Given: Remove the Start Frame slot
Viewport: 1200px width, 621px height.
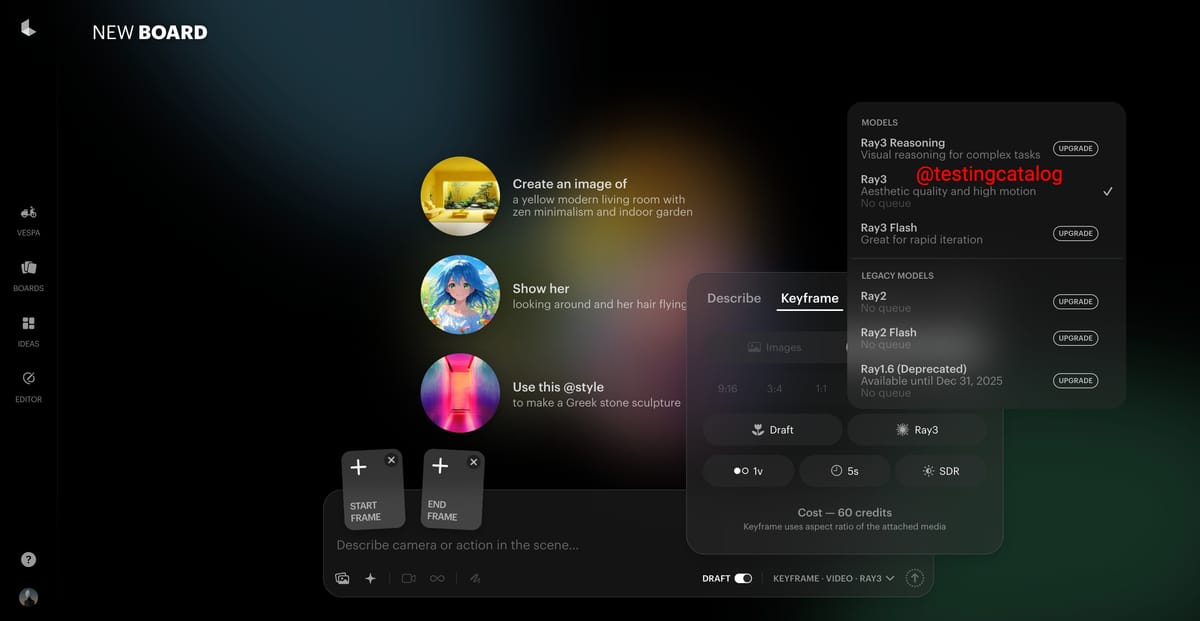Looking at the screenshot, I should (x=391, y=461).
